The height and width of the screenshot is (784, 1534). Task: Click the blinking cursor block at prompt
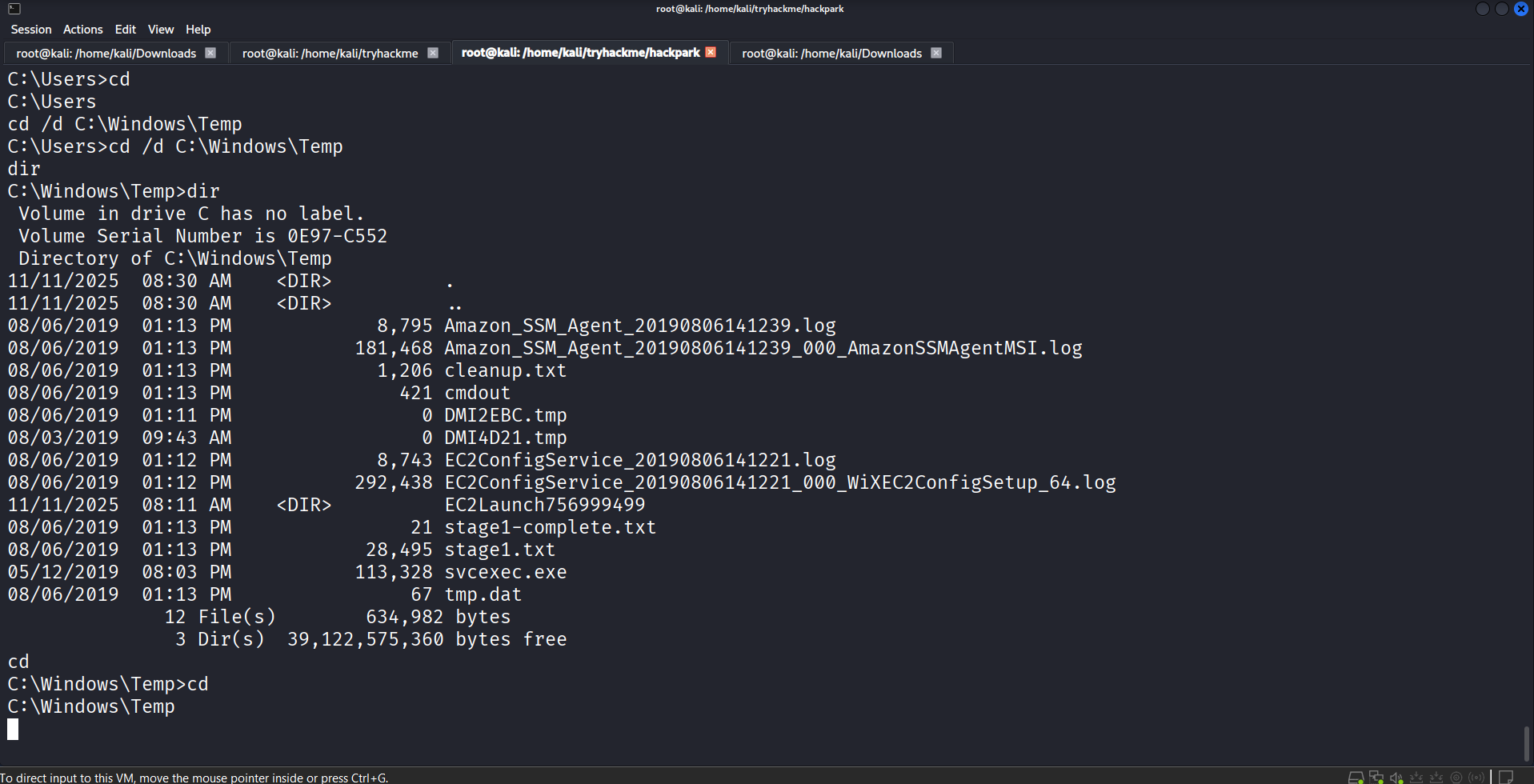pyautogui.click(x=13, y=729)
